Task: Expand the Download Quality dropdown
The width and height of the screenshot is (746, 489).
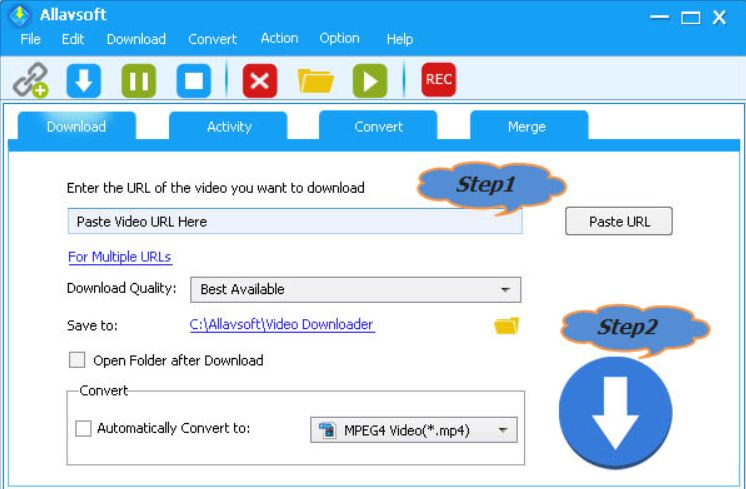Action: [x=355, y=289]
